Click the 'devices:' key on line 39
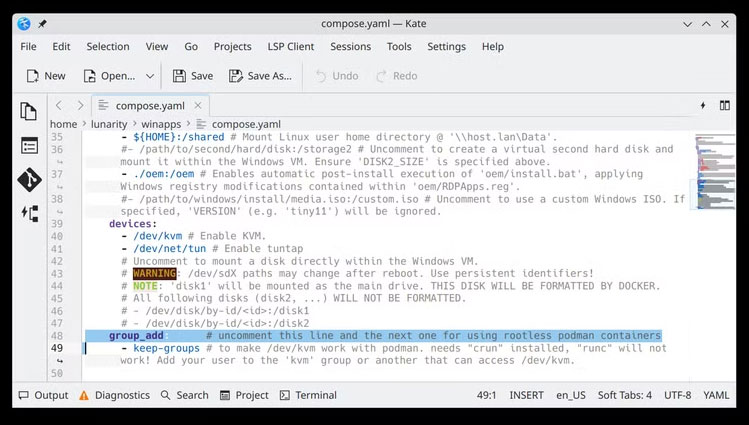 (x=133, y=223)
